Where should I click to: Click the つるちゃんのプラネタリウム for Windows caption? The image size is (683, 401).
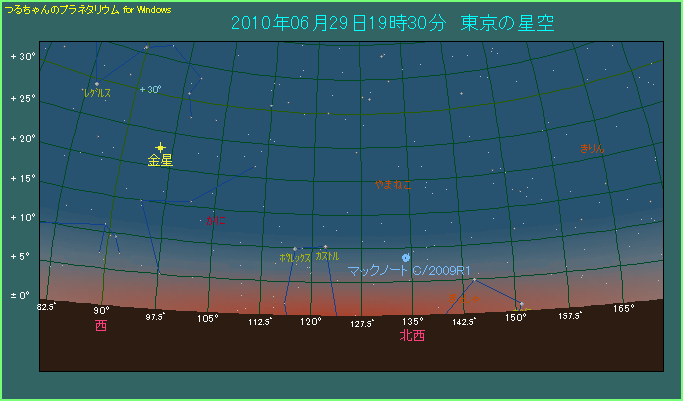88,10
